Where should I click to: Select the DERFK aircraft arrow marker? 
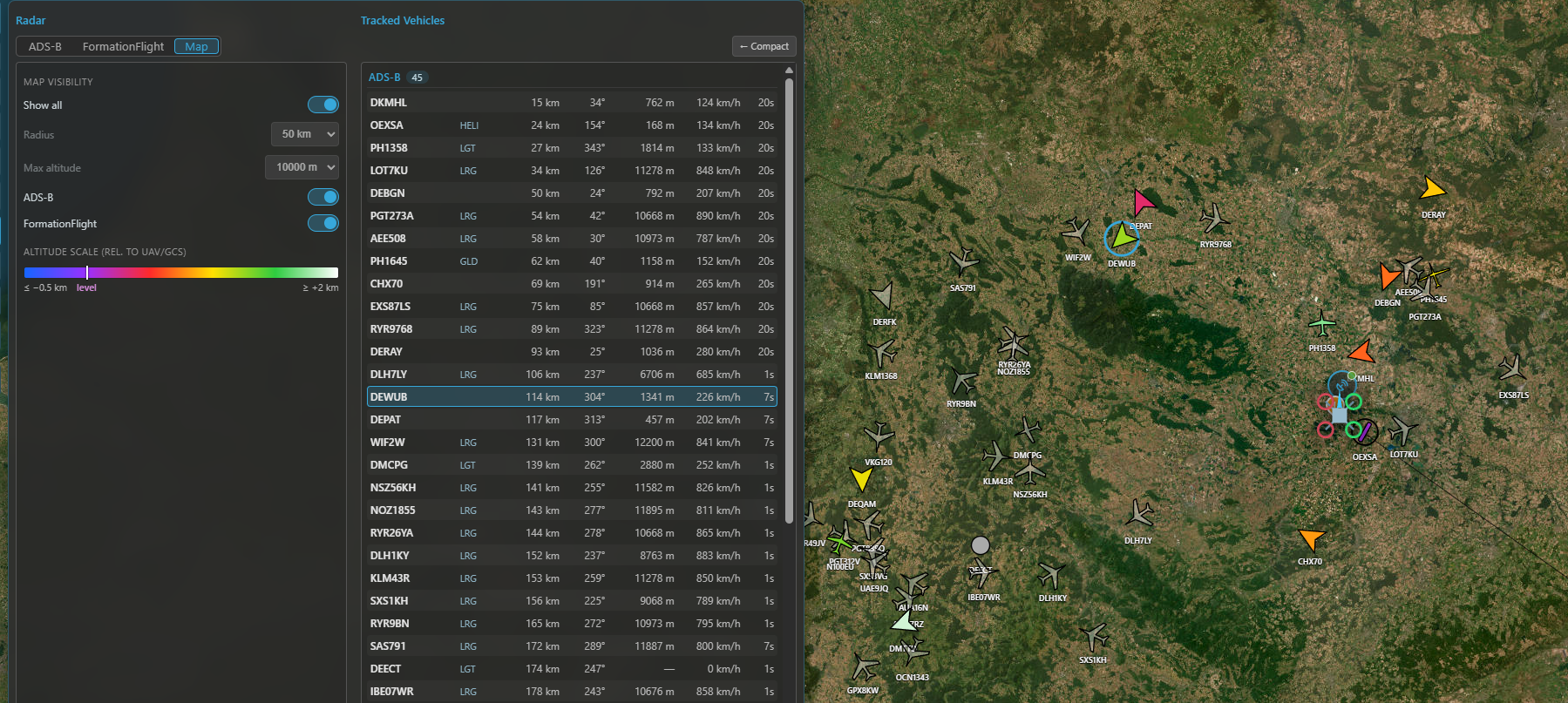(883, 297)
